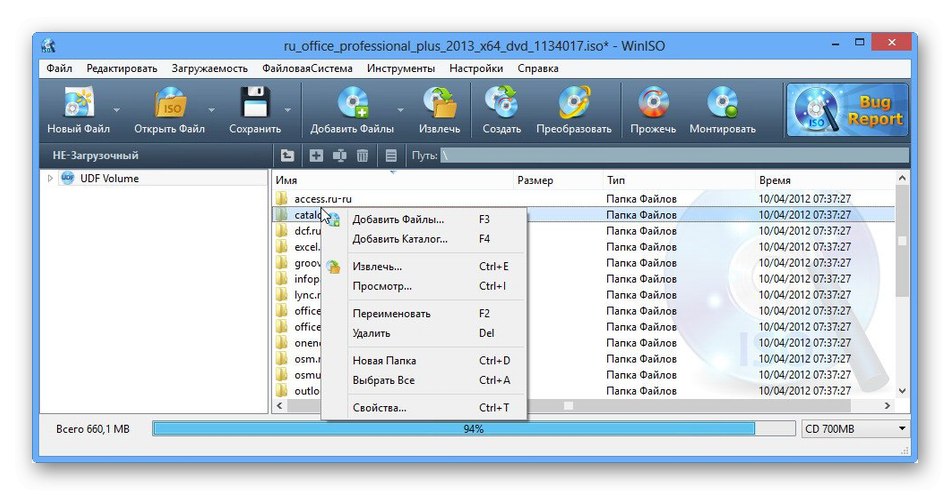Click the horizontal scrollbar left arrow
This screenshot has width=950, height=495.
(x=279, y=406)
